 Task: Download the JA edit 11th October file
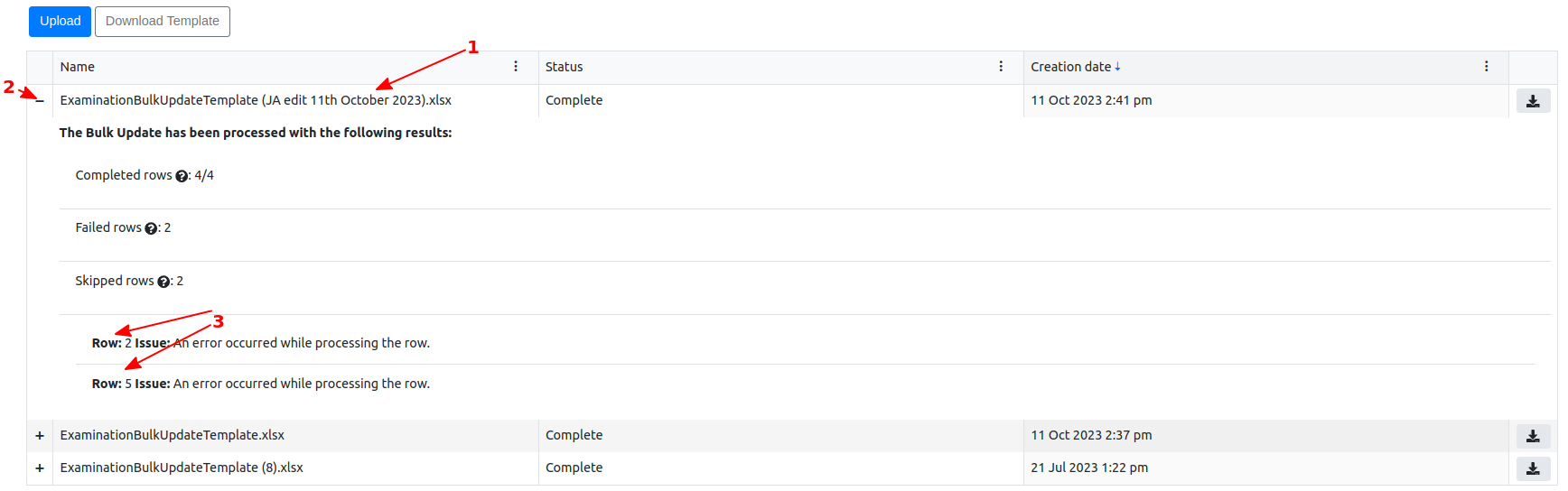(x=1533, y=101)
